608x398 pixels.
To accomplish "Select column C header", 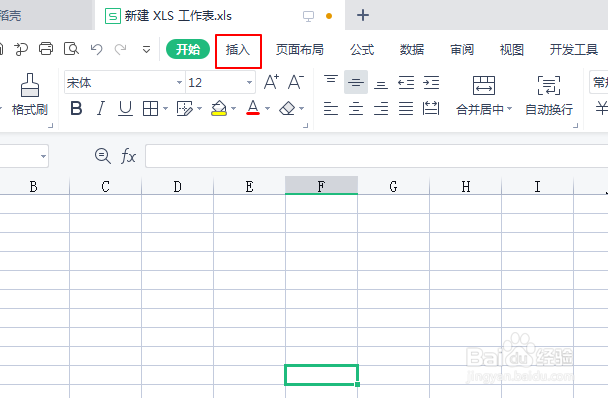I will (105, 187).
